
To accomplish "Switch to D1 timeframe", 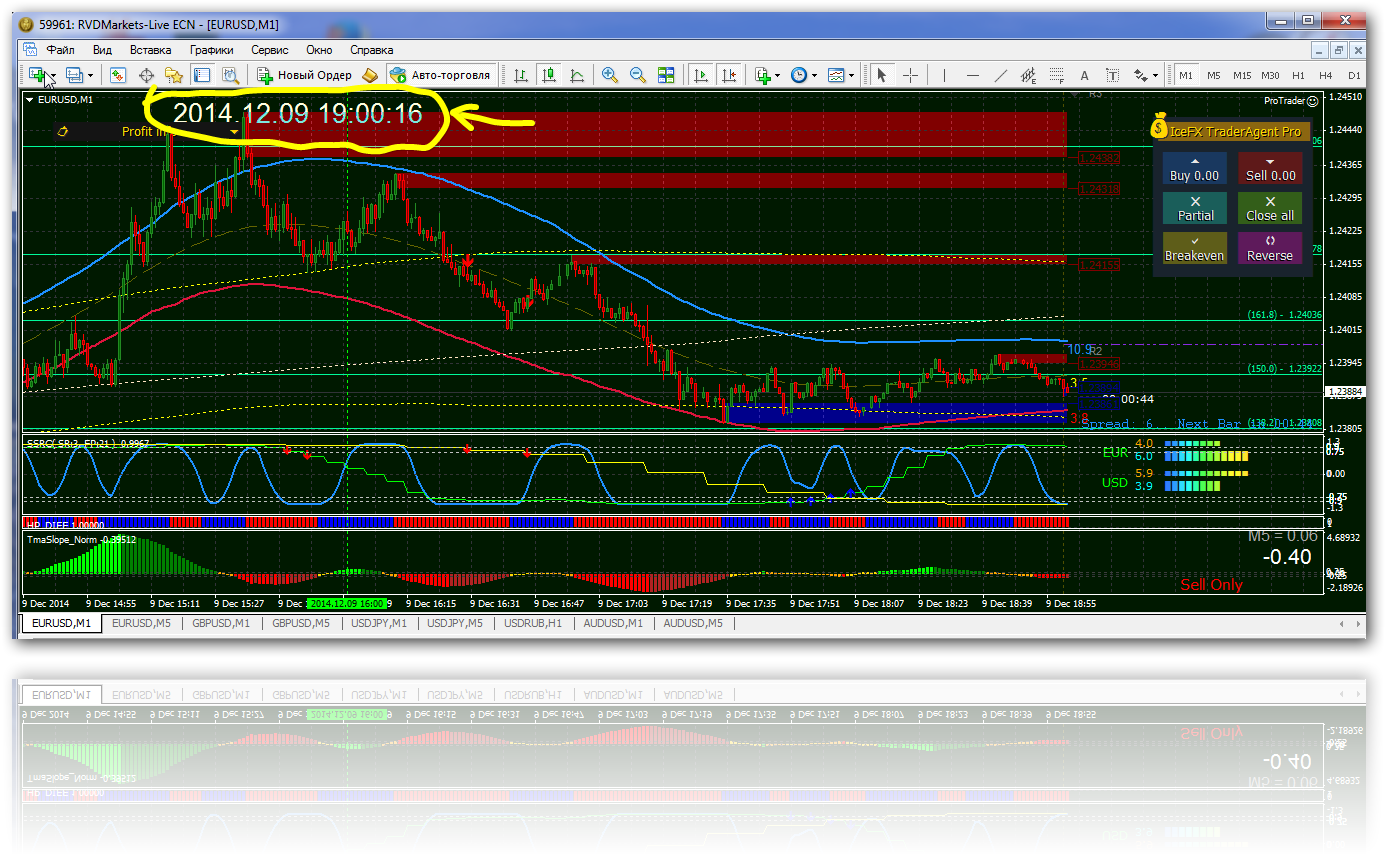I will [x=1354, y=75].
